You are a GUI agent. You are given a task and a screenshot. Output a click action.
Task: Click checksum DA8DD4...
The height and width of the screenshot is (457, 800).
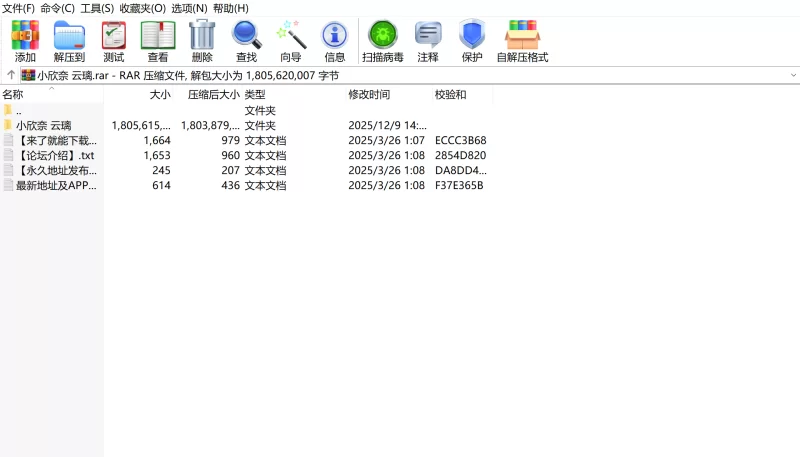pos(461,170)
